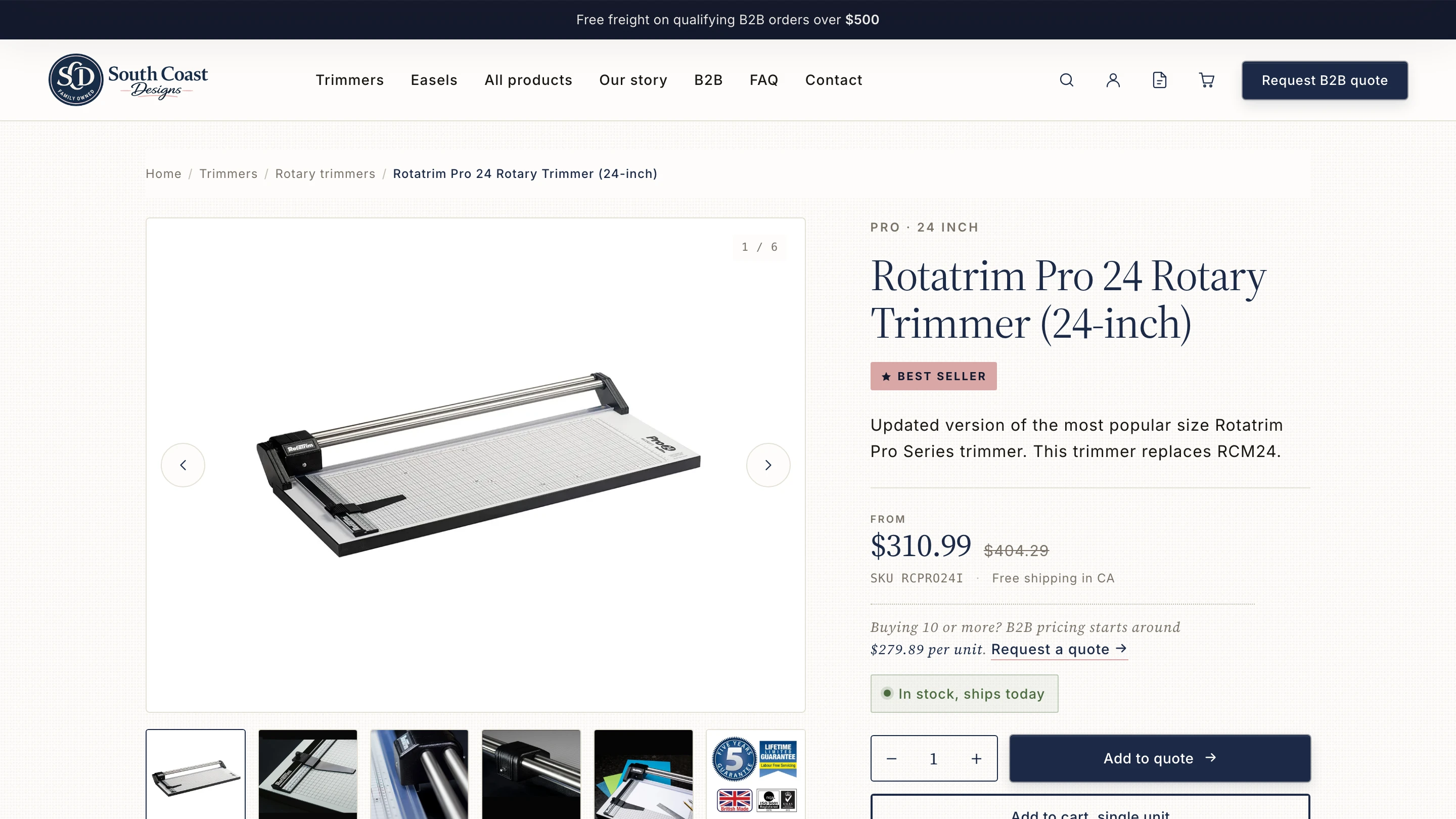Select fourth thumbnail showing cutting head
This screenshot has height=819, width=1456.
coord(531,775)
